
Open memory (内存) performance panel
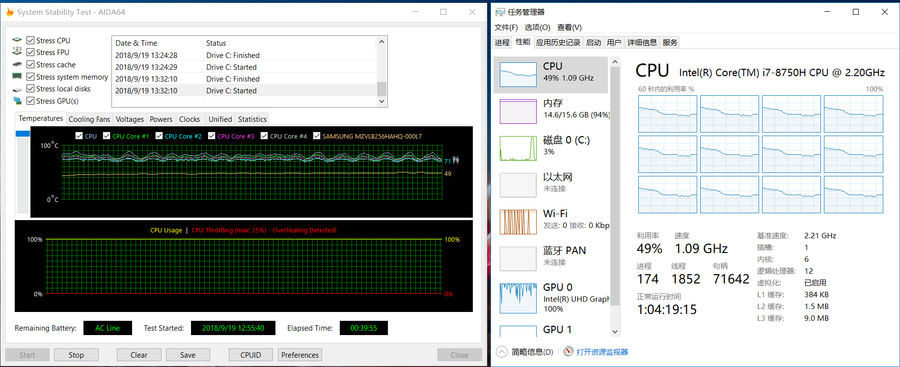tap(518, 111)
